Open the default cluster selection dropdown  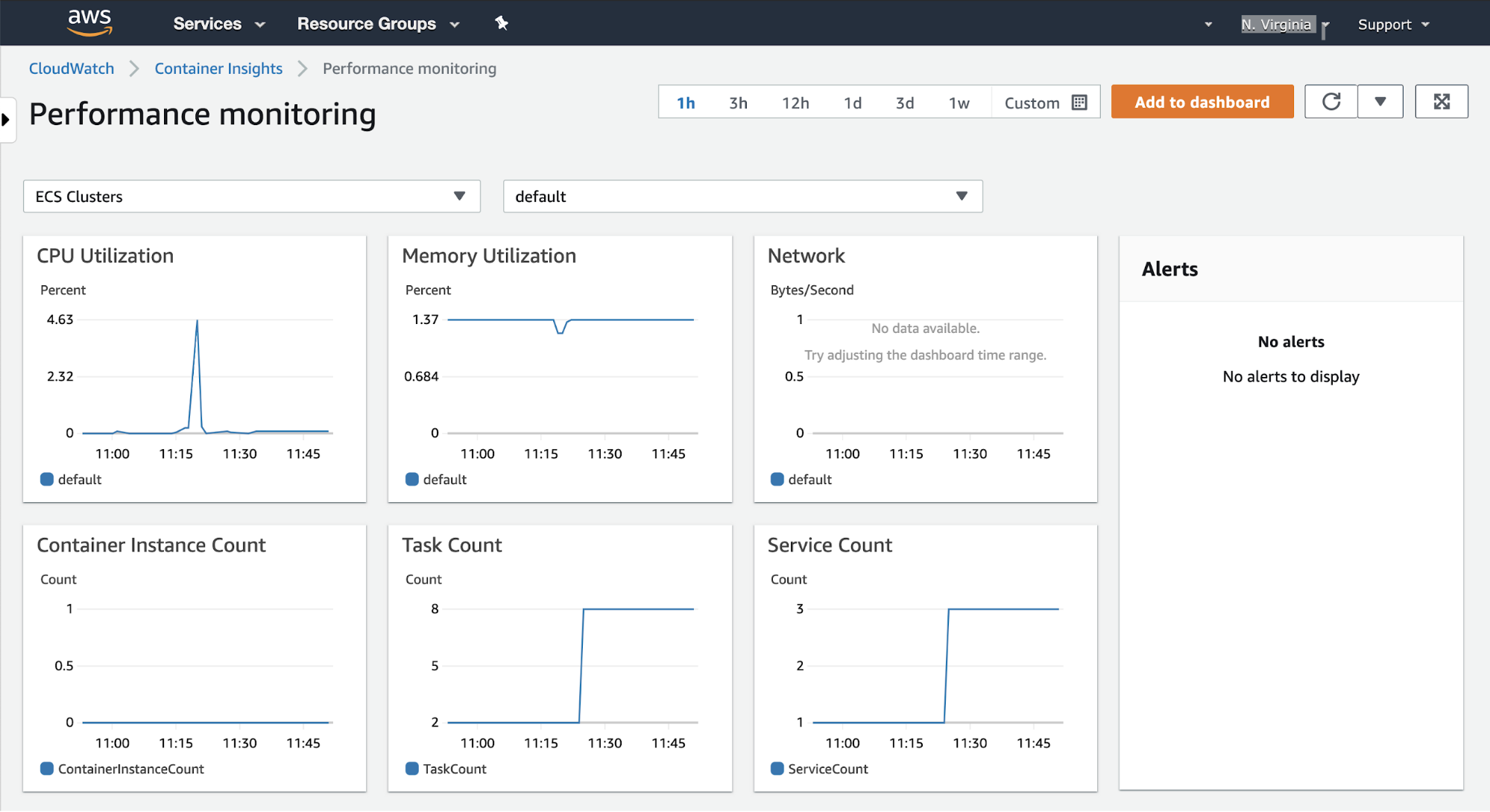click(742, 196)
